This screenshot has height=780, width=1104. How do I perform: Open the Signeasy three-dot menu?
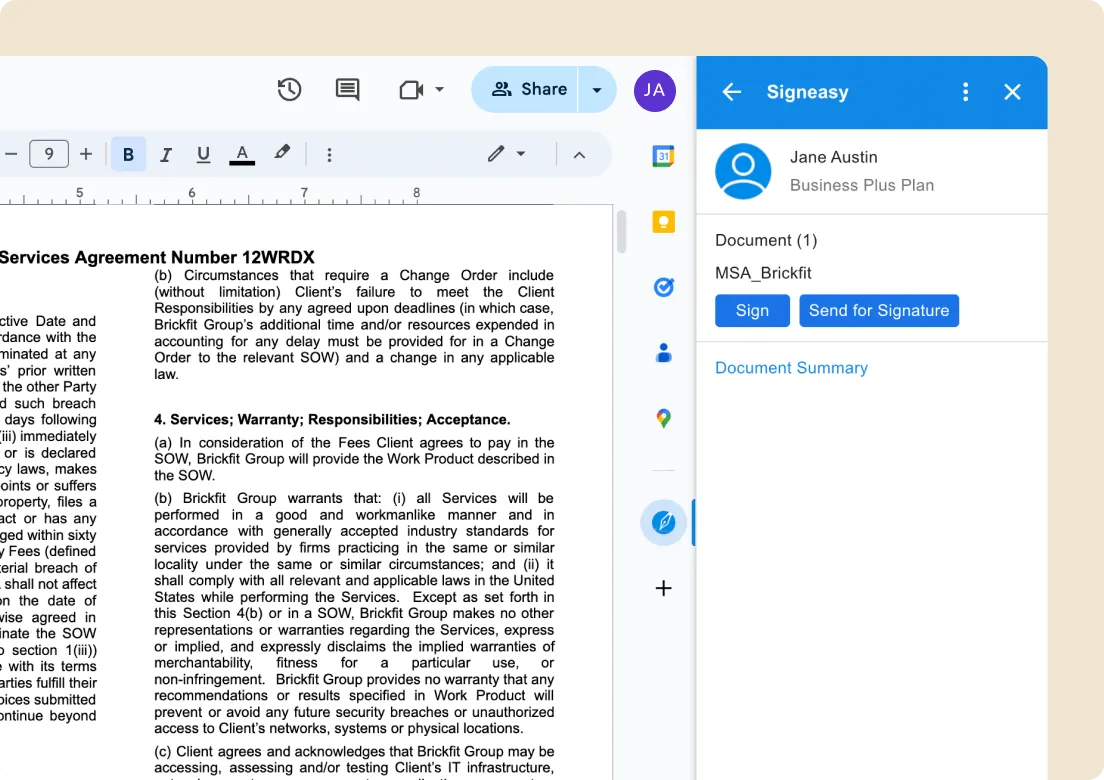[965, 91]
